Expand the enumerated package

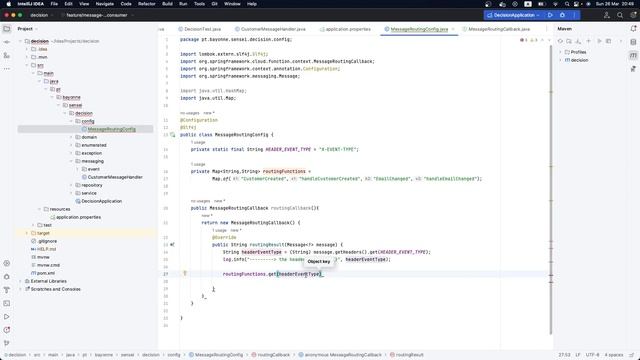(71, 145)
